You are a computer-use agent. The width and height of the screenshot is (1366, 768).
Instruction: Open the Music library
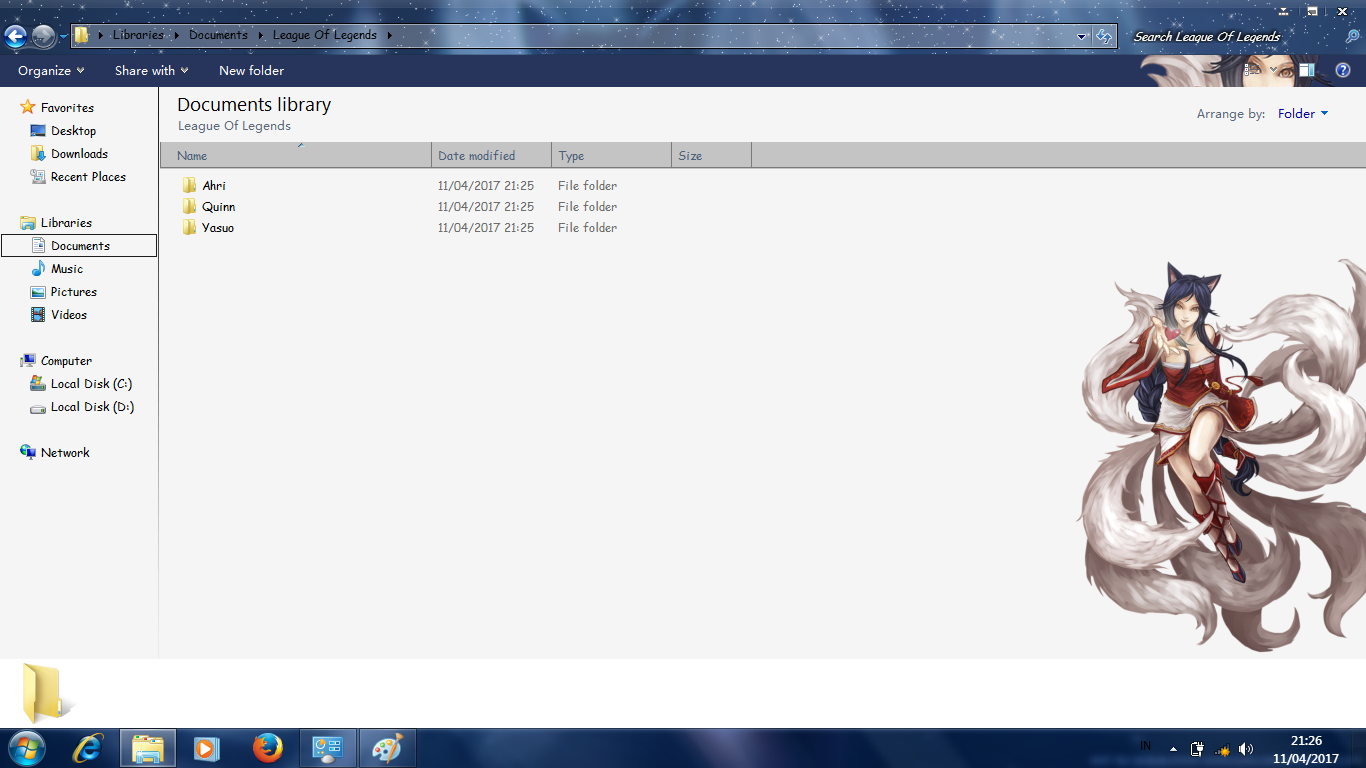67,269
